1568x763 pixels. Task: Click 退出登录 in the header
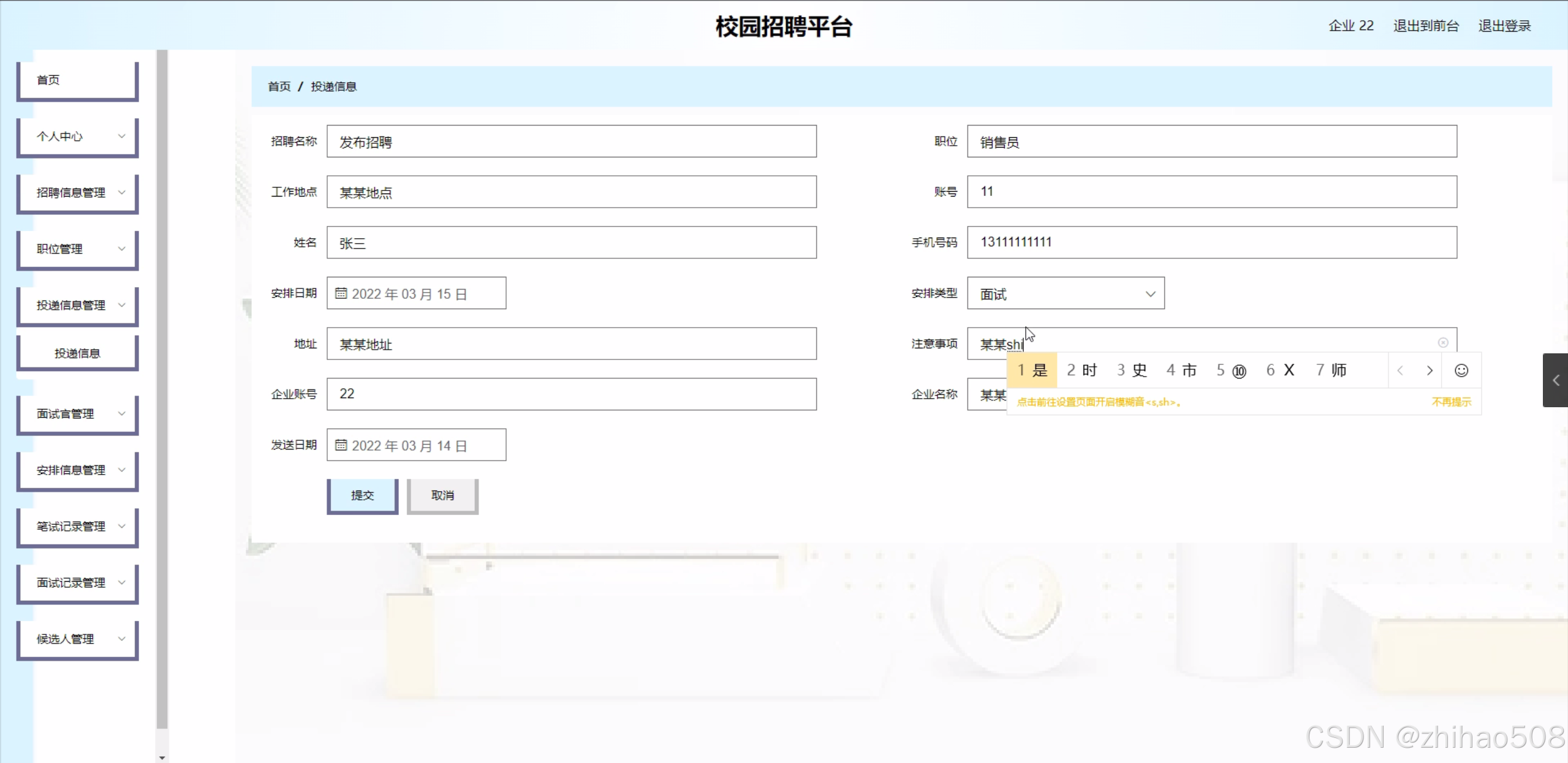pyautogui.click(x=1504, y=26)
